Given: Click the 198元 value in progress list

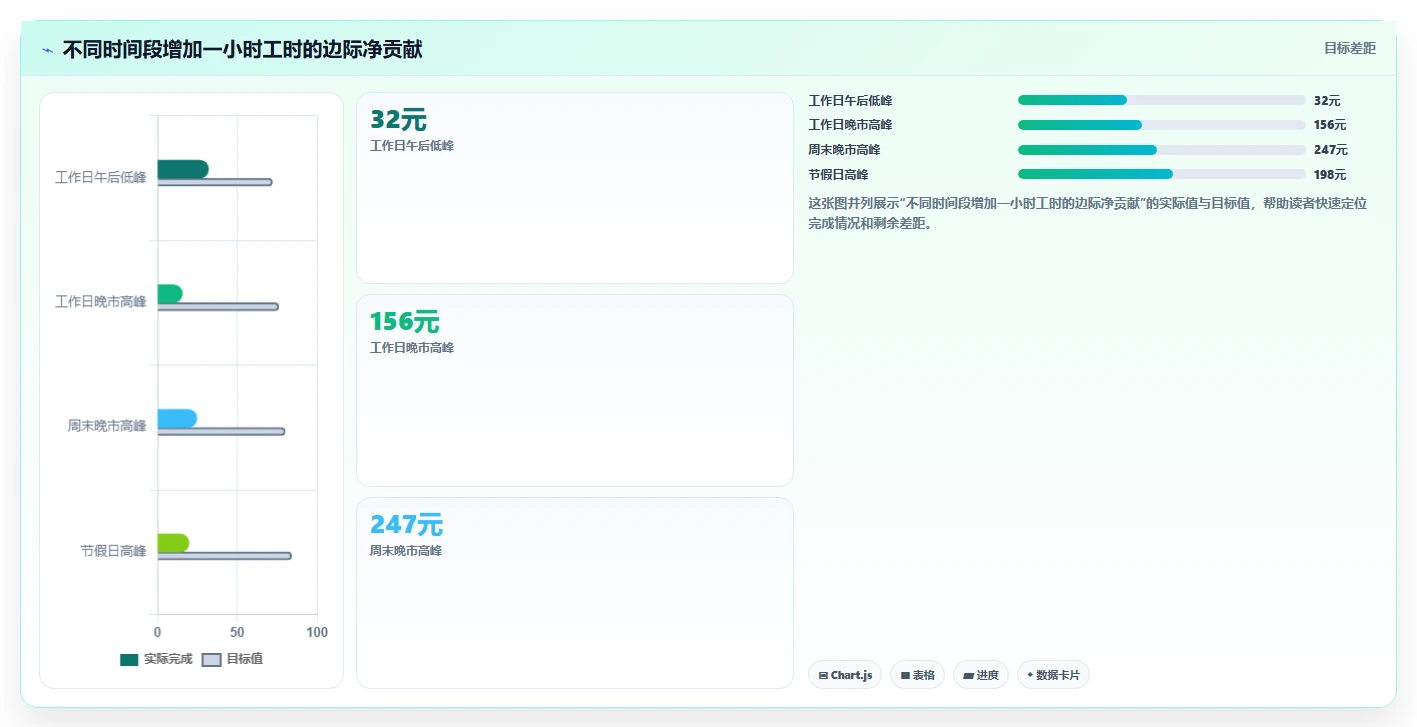Looking at the screenshot, I should [1331, 175].
